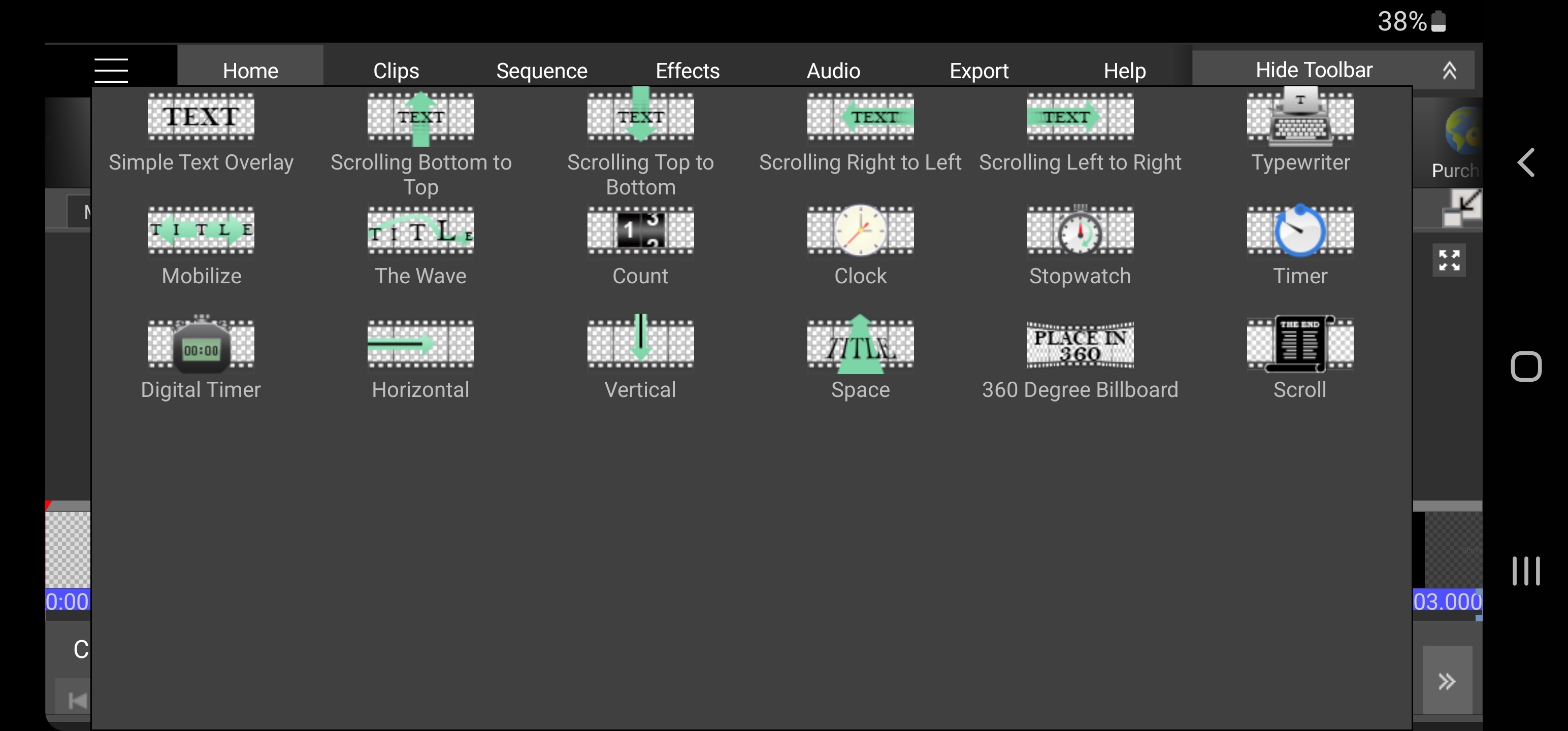Screen dimensions: 1568x731
Task: Select the Digital Timer effect
Action: coord(201,358)
